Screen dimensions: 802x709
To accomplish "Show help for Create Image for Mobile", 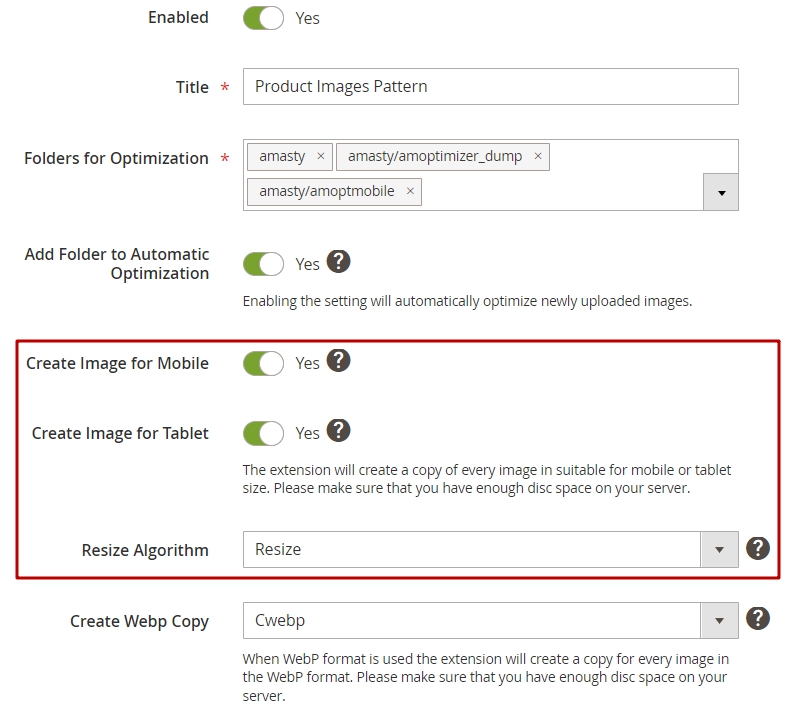I will point(338,361).
